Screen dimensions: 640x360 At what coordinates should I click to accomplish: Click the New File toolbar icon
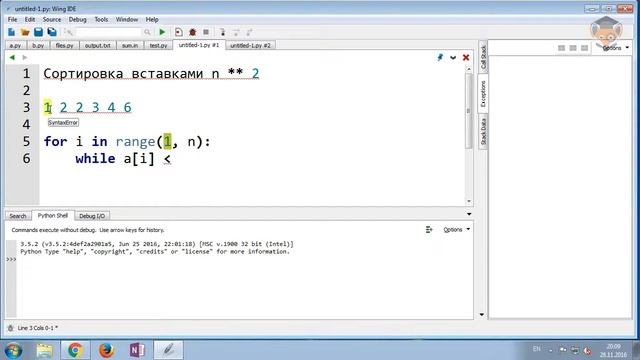tap(11, 32)
